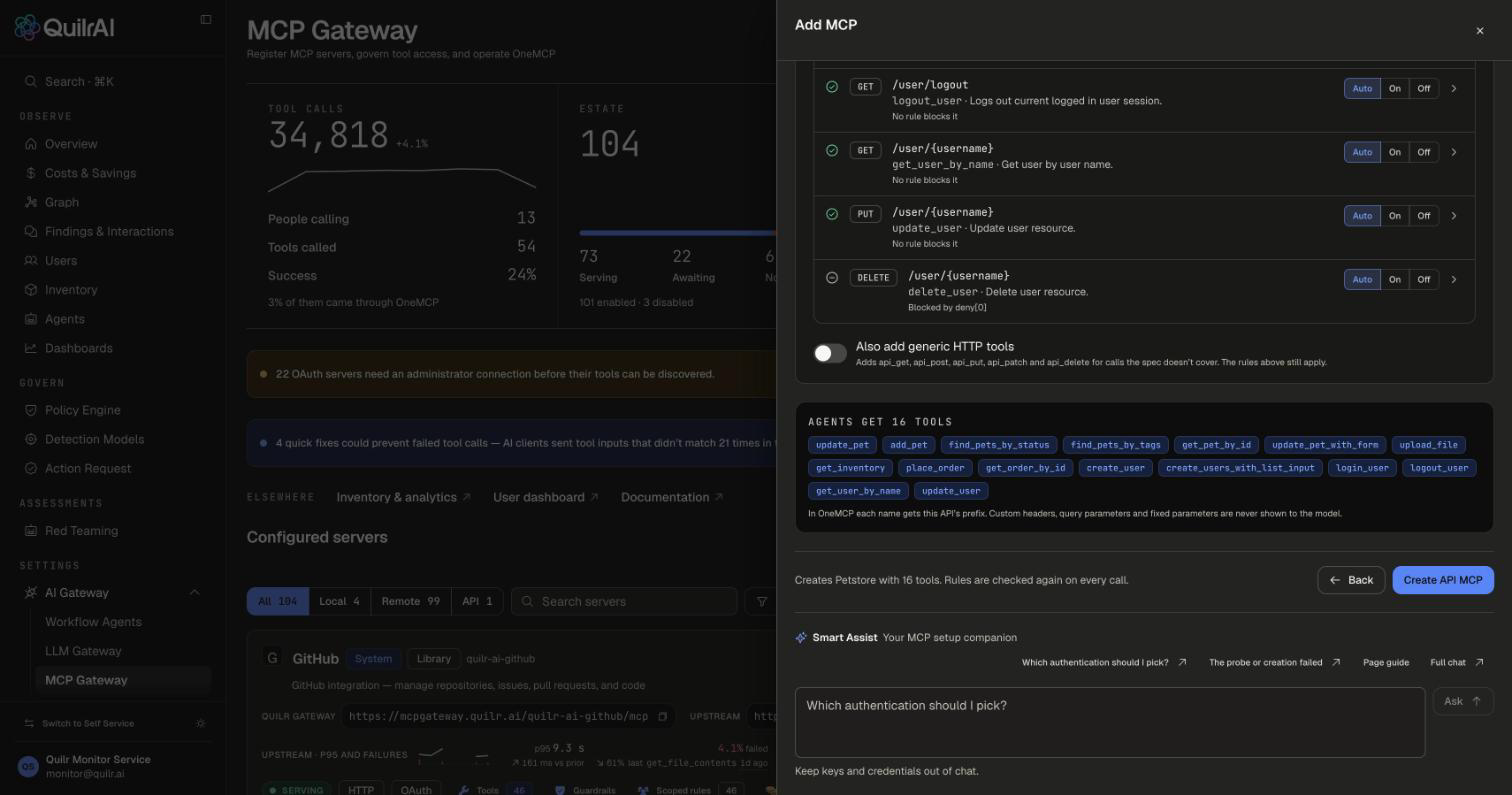Collapse the sidebar panel icon

(206, 19)
